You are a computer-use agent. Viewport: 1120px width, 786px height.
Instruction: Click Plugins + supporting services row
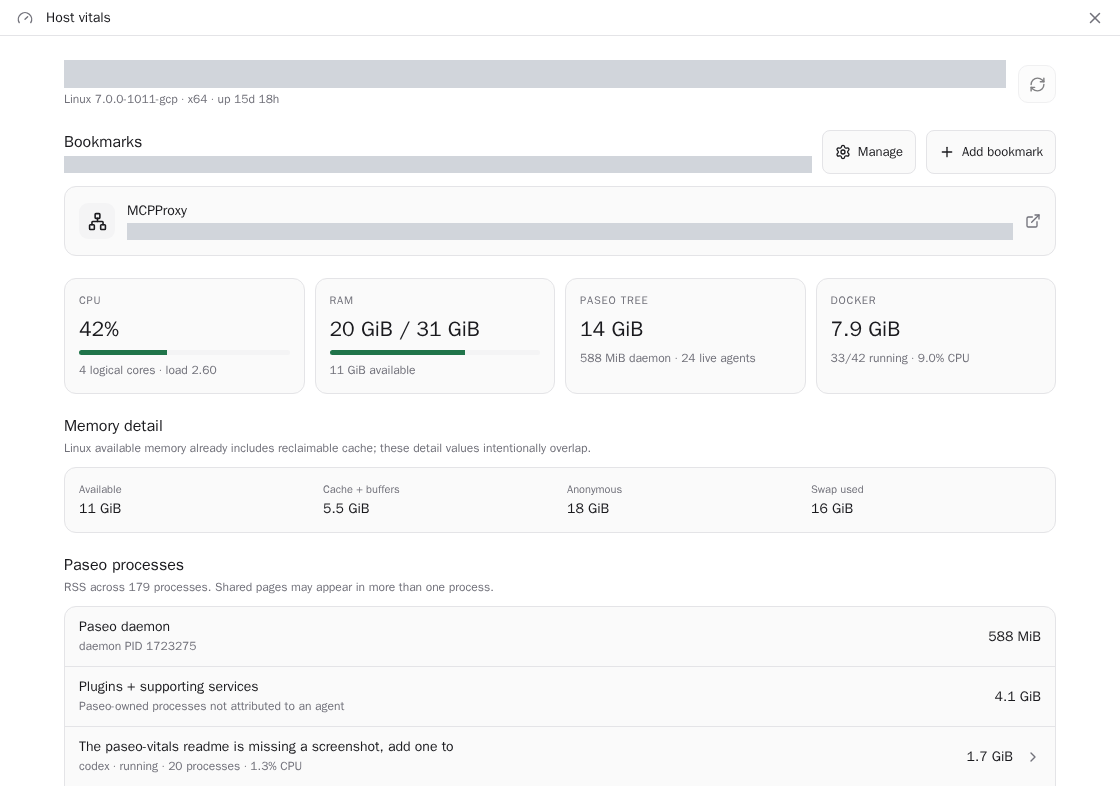[x=560, y=697]
